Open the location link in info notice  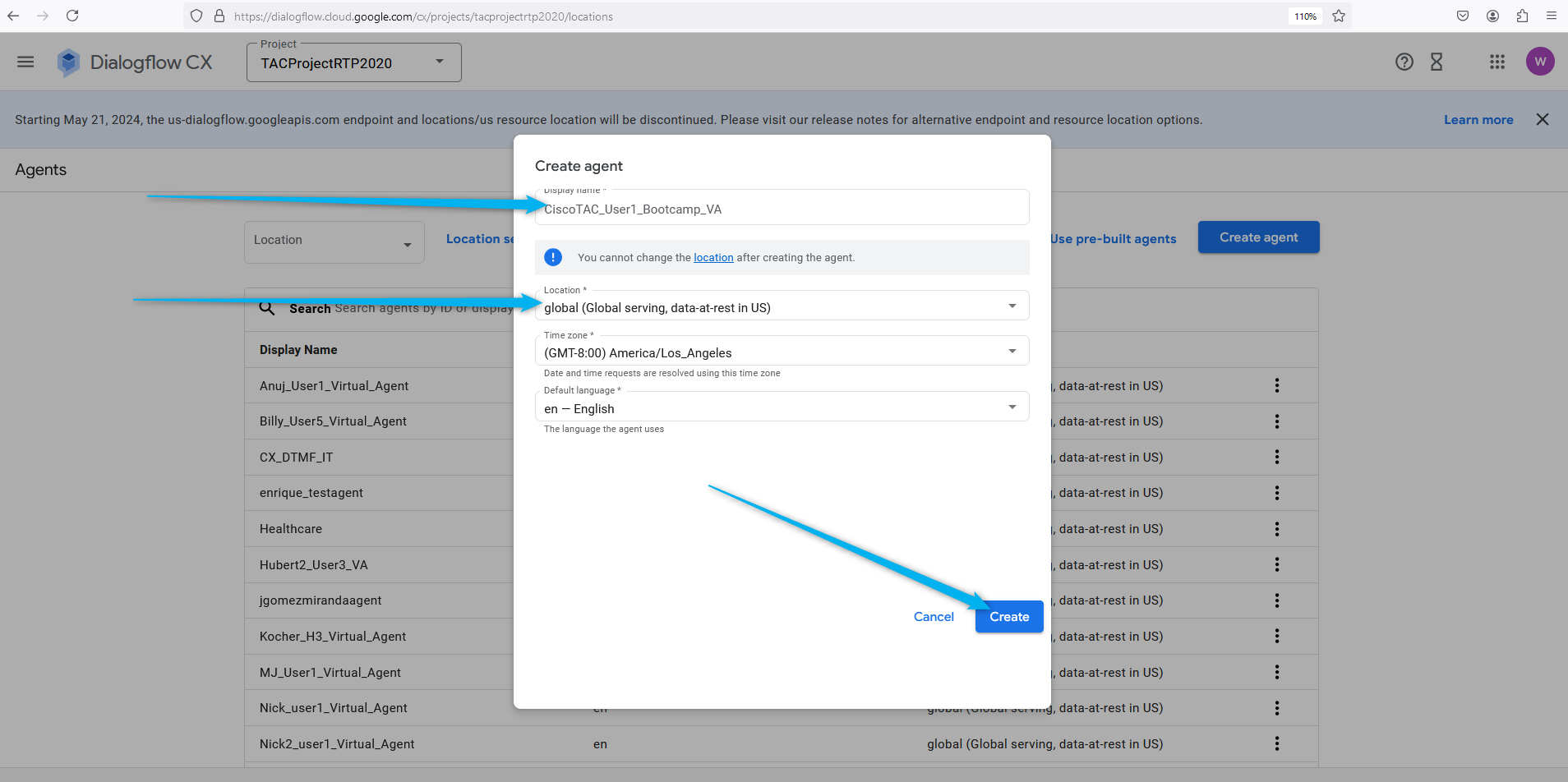(713, 257)
